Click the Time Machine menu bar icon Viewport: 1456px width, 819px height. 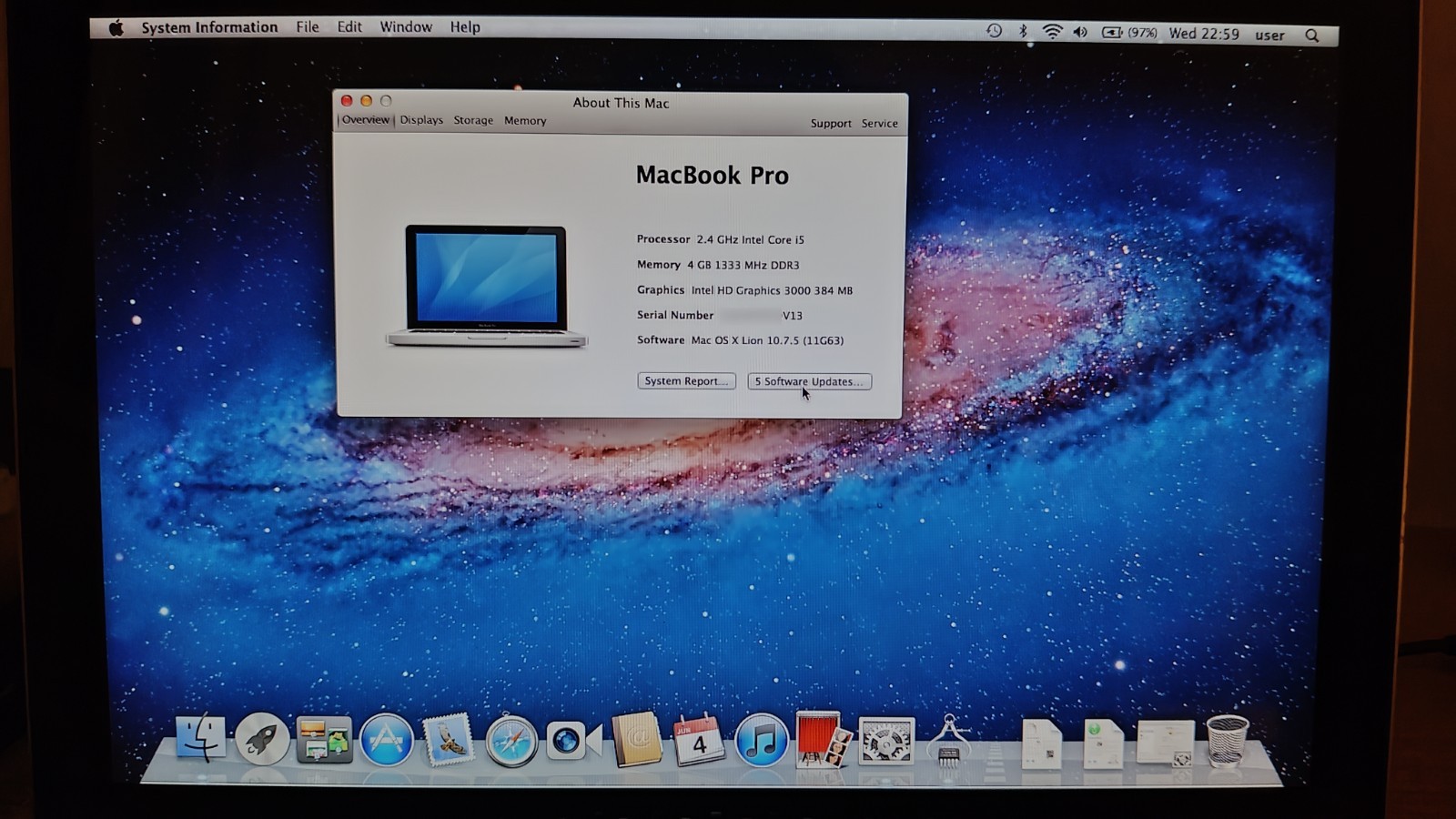click(994, 31)
